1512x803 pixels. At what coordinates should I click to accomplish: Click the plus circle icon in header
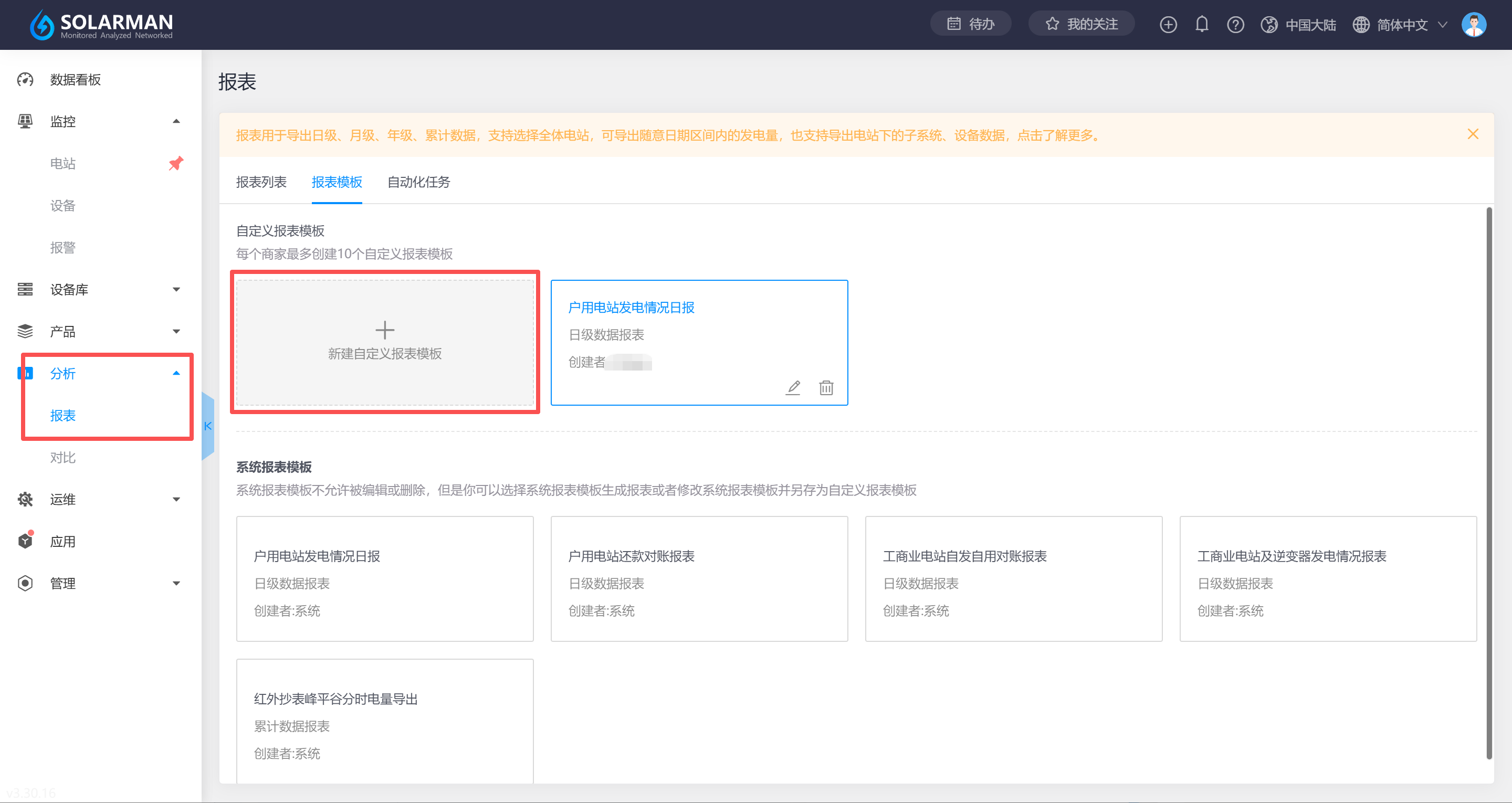[x=1168, y=25]
